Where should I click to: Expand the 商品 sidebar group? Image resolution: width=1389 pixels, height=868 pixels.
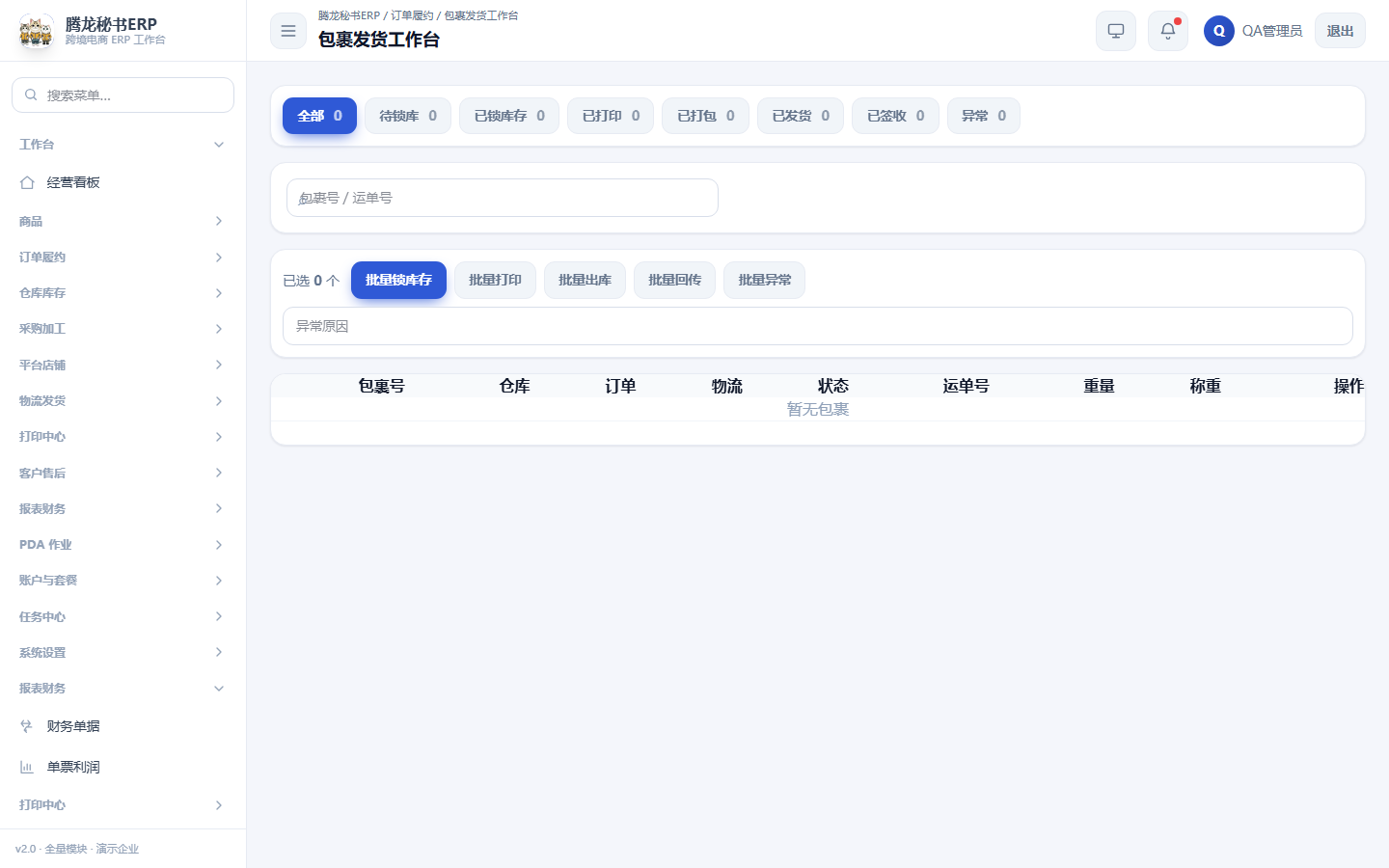[123, 221]
